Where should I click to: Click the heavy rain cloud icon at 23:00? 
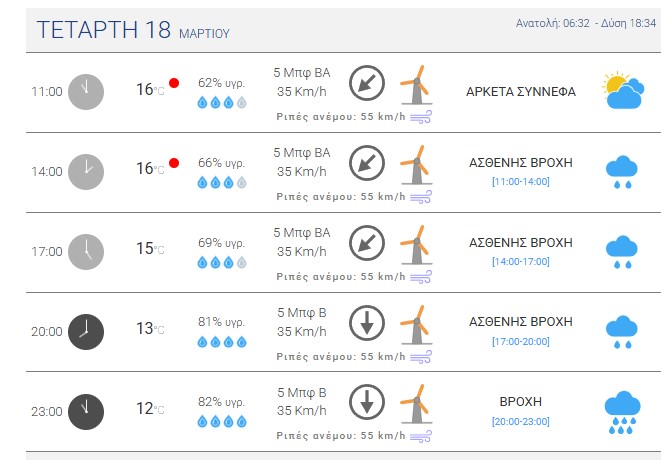click(623, 413)
